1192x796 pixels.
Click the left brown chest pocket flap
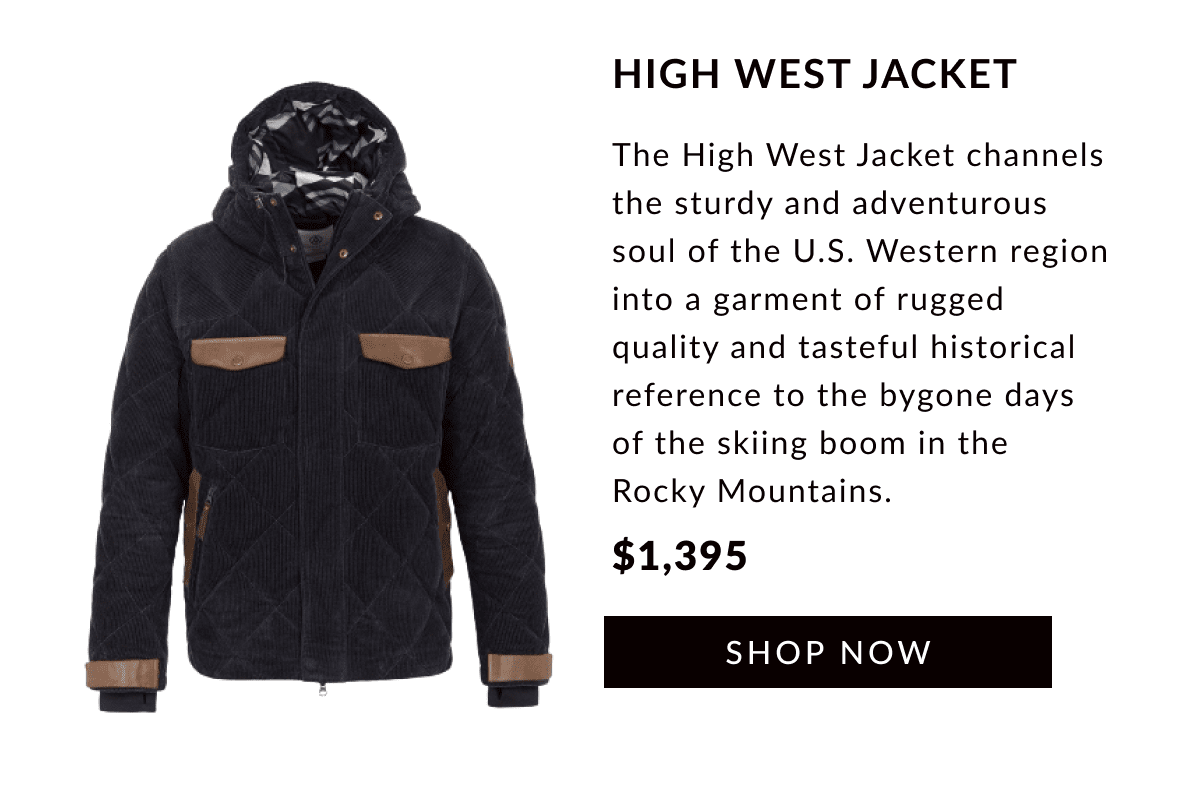point(238,354)
